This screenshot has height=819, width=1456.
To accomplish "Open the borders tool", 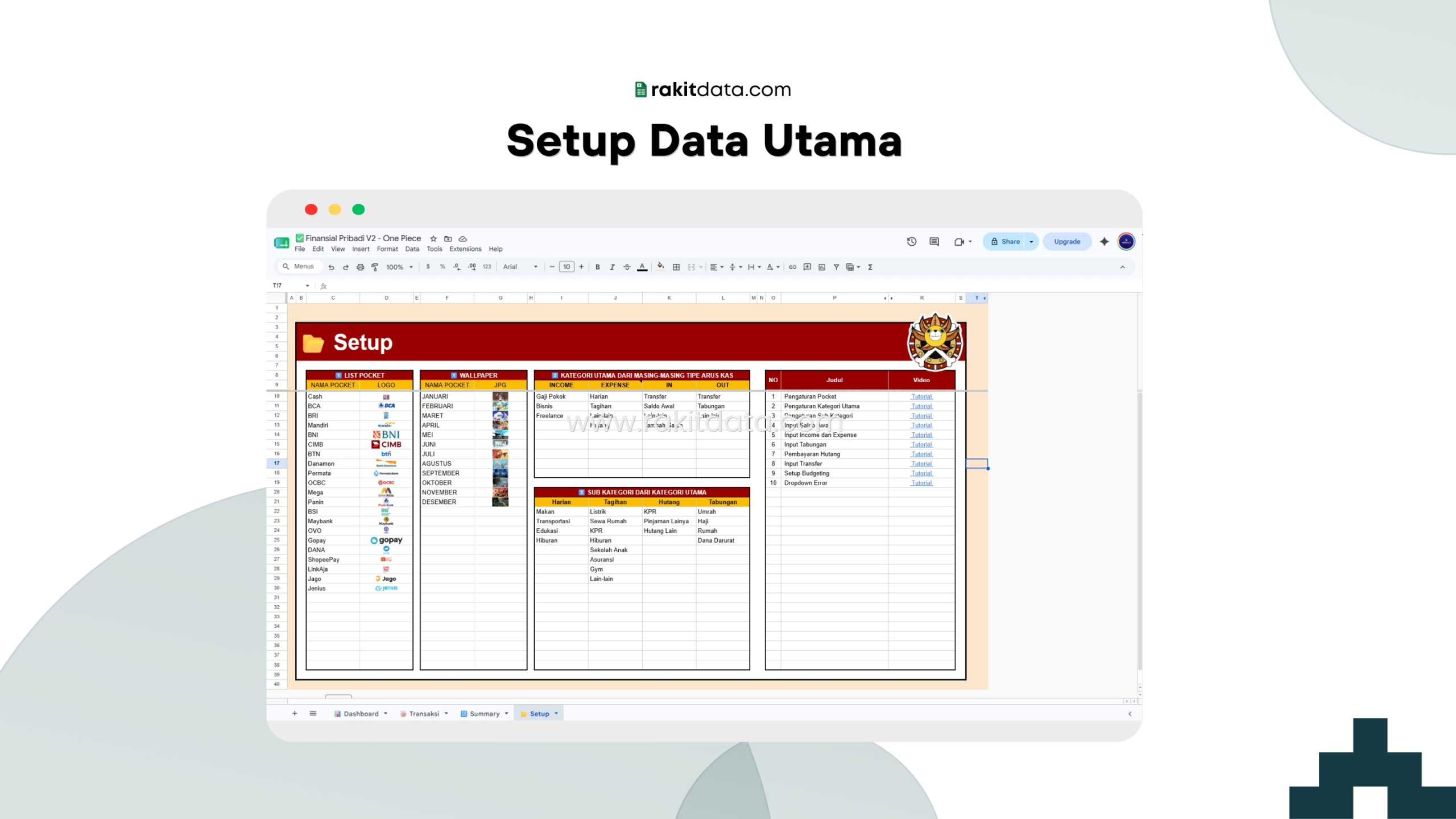I will (x=676, y=267).
